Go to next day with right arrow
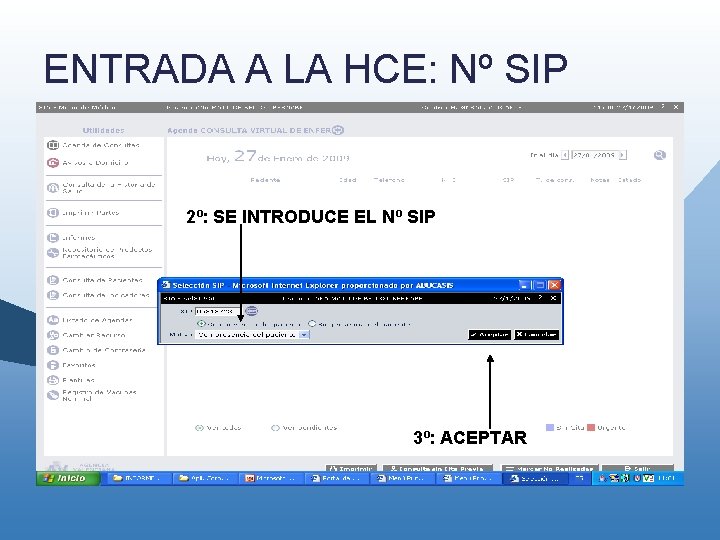 pyautogui.click(x=622, y=155)
